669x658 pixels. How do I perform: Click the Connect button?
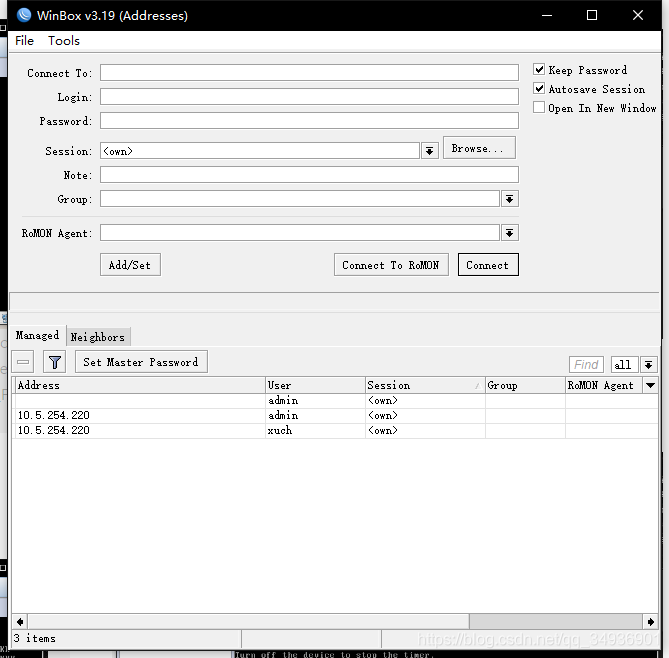pos(488,265)
